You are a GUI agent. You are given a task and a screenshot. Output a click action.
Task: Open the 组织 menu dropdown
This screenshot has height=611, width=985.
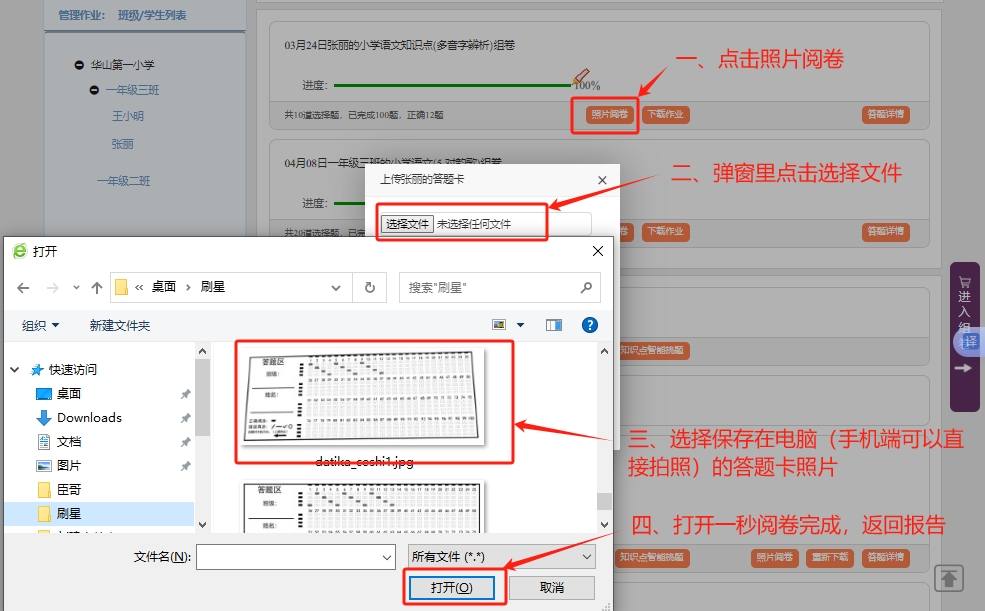click(x=41, y=325)
